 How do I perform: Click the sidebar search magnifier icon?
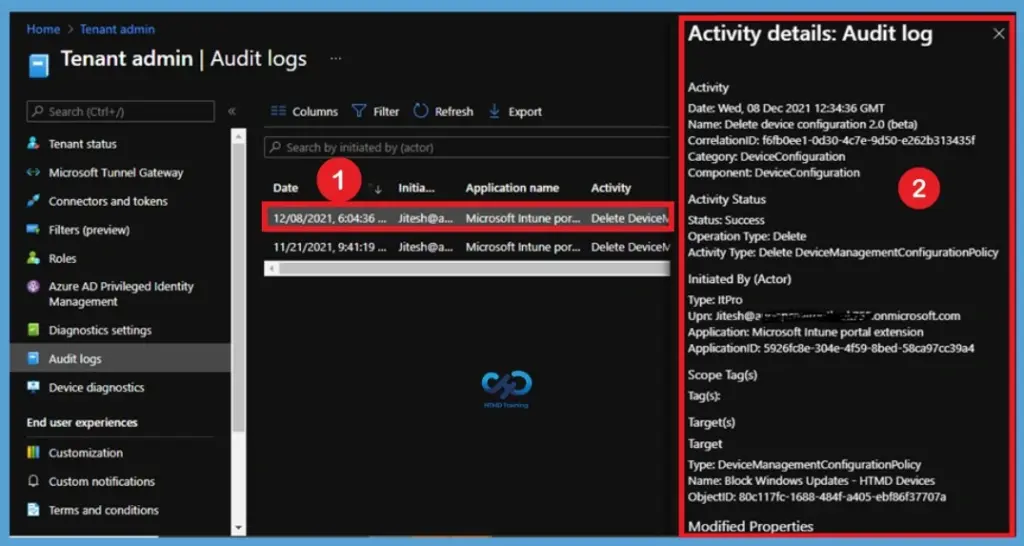point(39,112)
